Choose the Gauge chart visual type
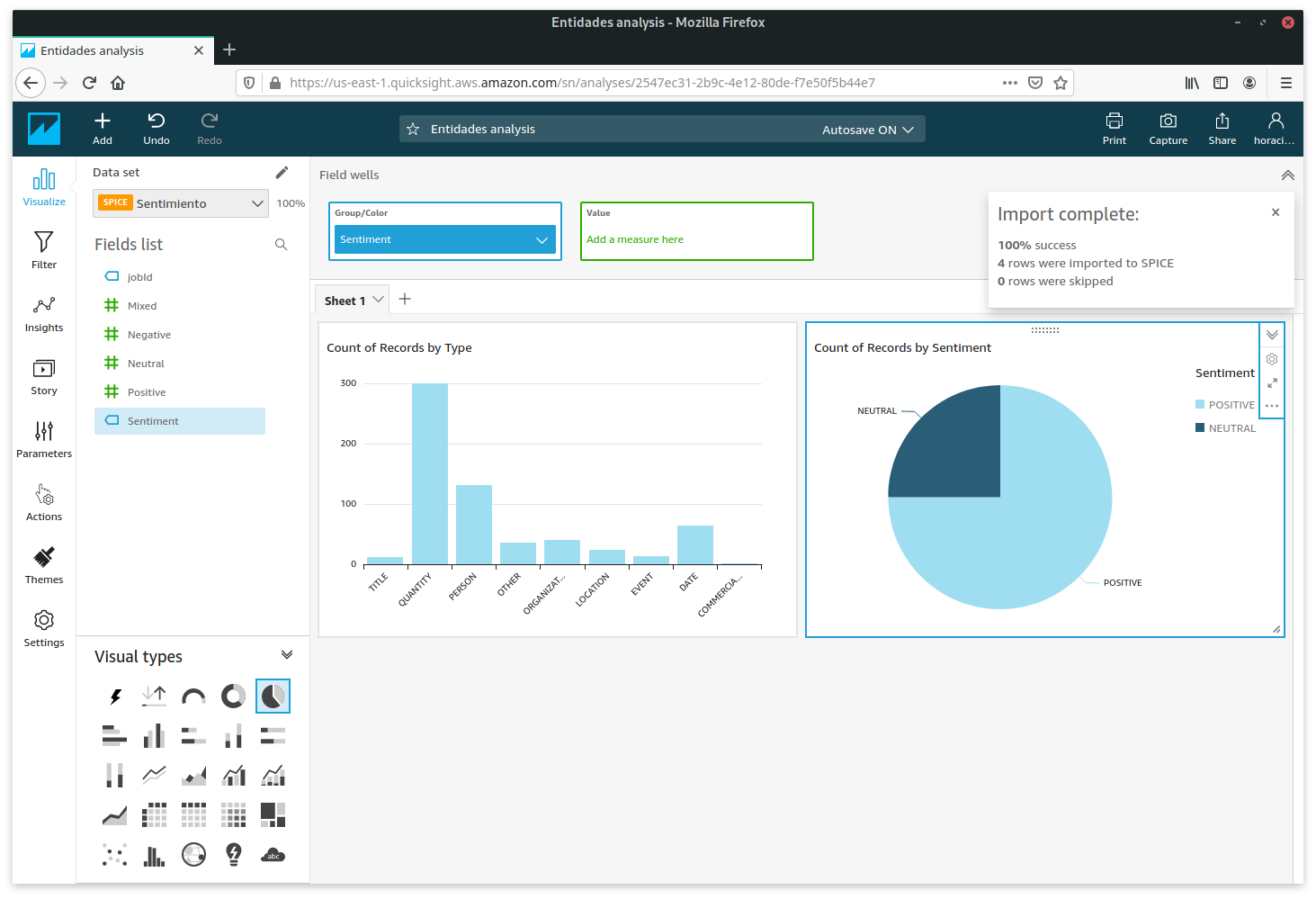Screen dimensions: 1316x899 point(194,697)
